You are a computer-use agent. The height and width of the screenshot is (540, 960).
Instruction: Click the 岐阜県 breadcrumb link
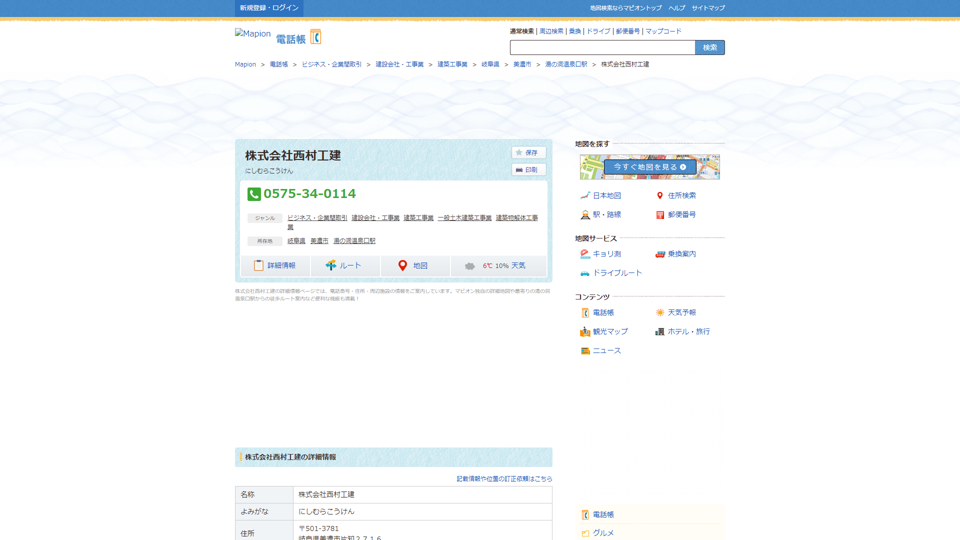[490, 64]
